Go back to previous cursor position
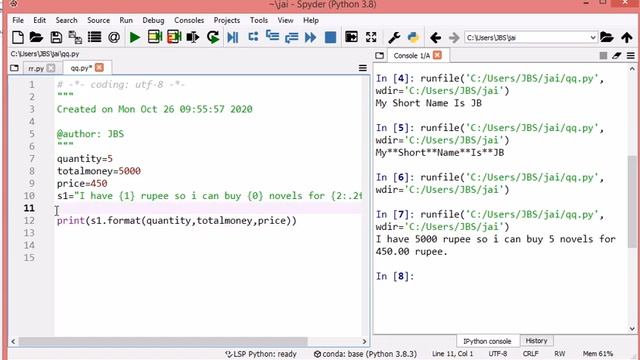The image size is (640, 360). tap(436, 38)
